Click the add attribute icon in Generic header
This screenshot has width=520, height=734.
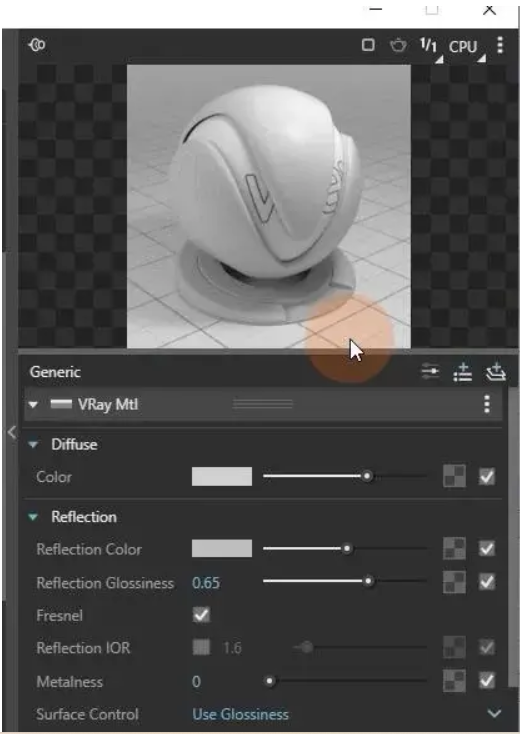click(x=462, y=373)
